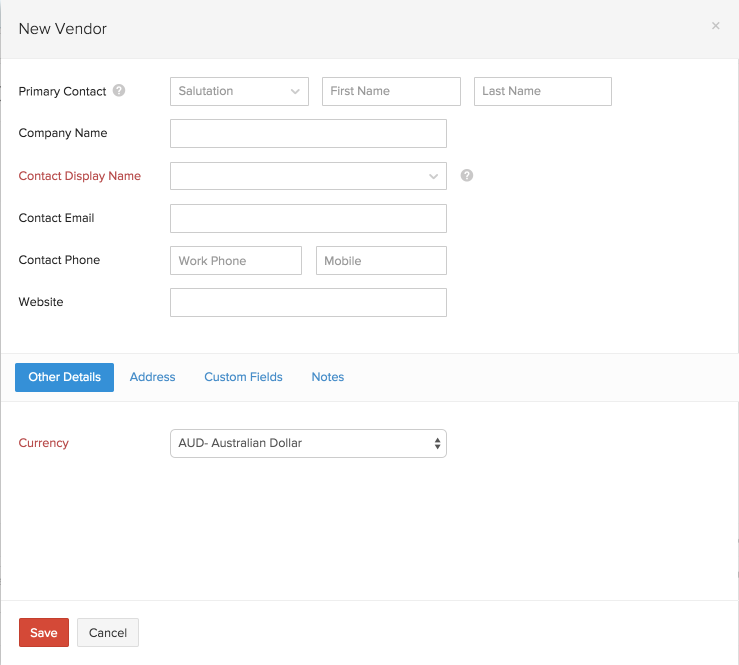The width and height of the screenshot is (739, 665).
Task: Click the Contact Email input
Action: pyautogui.click(x=308, y=218)
